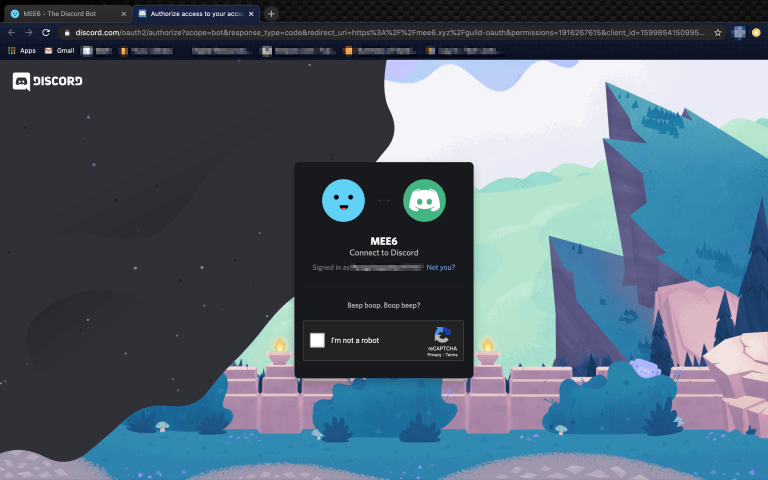Image resolution: width=768 pixels, height=480 pixels.
Task: Click the "Beep boop. Boop beep?" text
Action: (x=384, y=305)
